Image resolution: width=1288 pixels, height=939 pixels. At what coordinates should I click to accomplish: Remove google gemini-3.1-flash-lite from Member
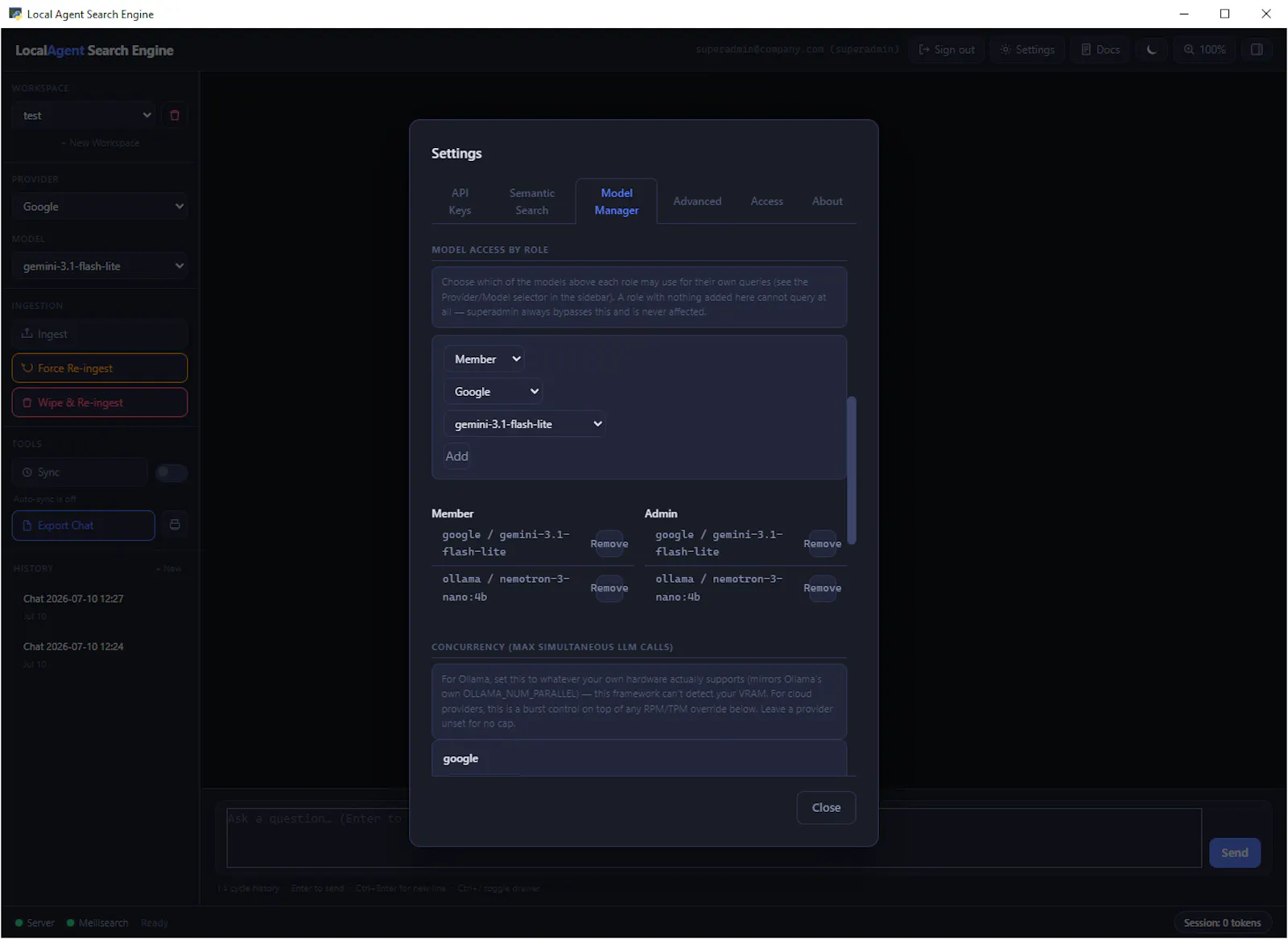click(609, 545)
